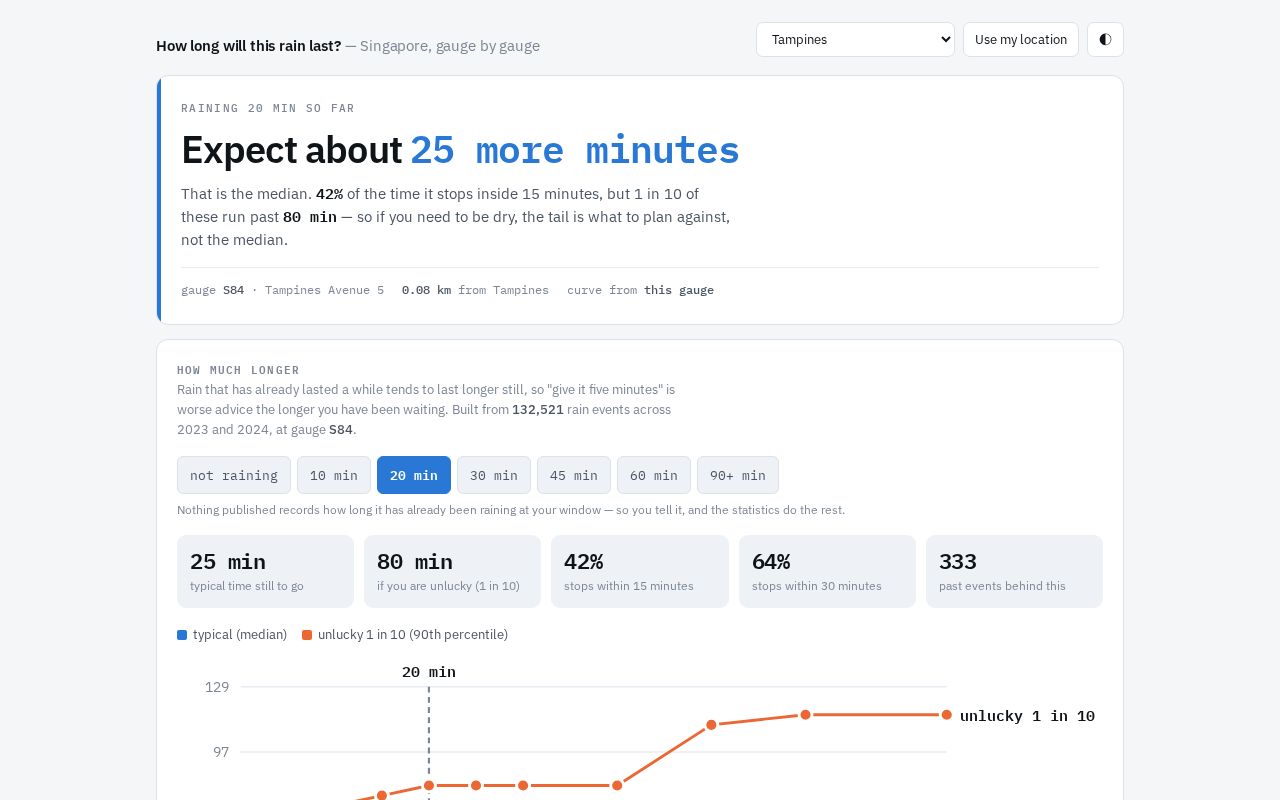This screenshot has height=800, width=1280.
Task: Click the "97" y-axis label
Action: [221, 752]
